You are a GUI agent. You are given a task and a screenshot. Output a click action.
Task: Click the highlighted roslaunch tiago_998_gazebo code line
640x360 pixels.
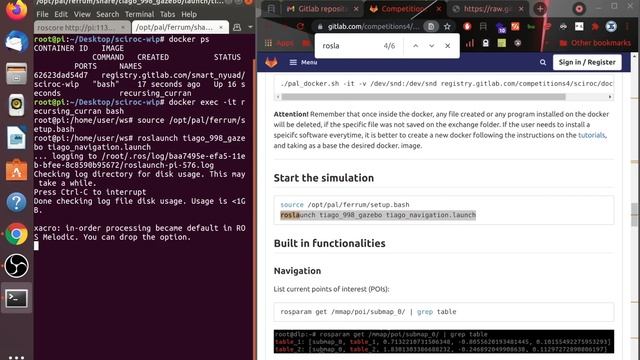point(378,215)
